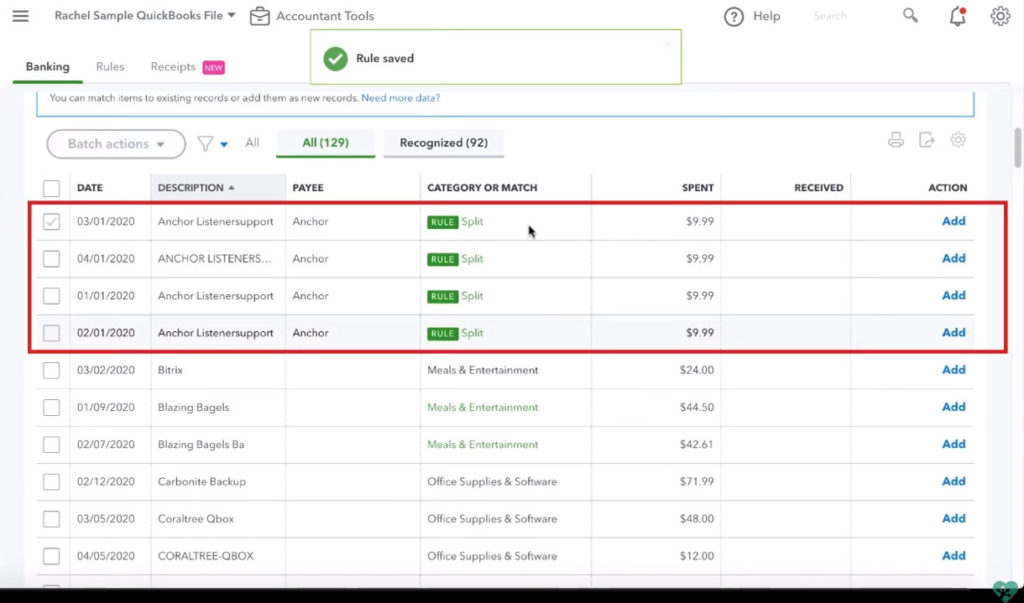Open table settings gear icon

tap(958, 141)
